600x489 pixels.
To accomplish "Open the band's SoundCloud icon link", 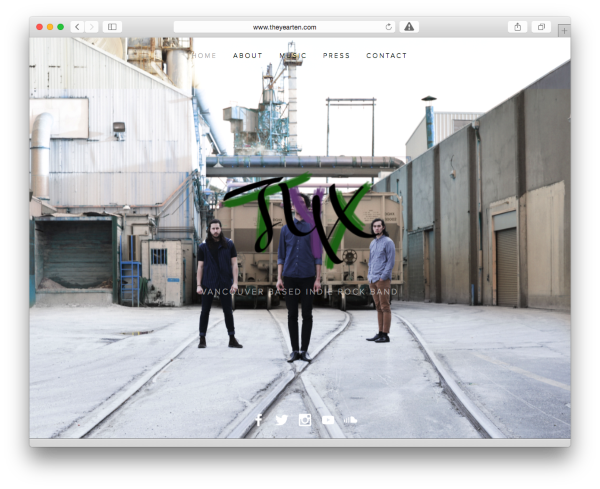I will click(x=350, y=420).
